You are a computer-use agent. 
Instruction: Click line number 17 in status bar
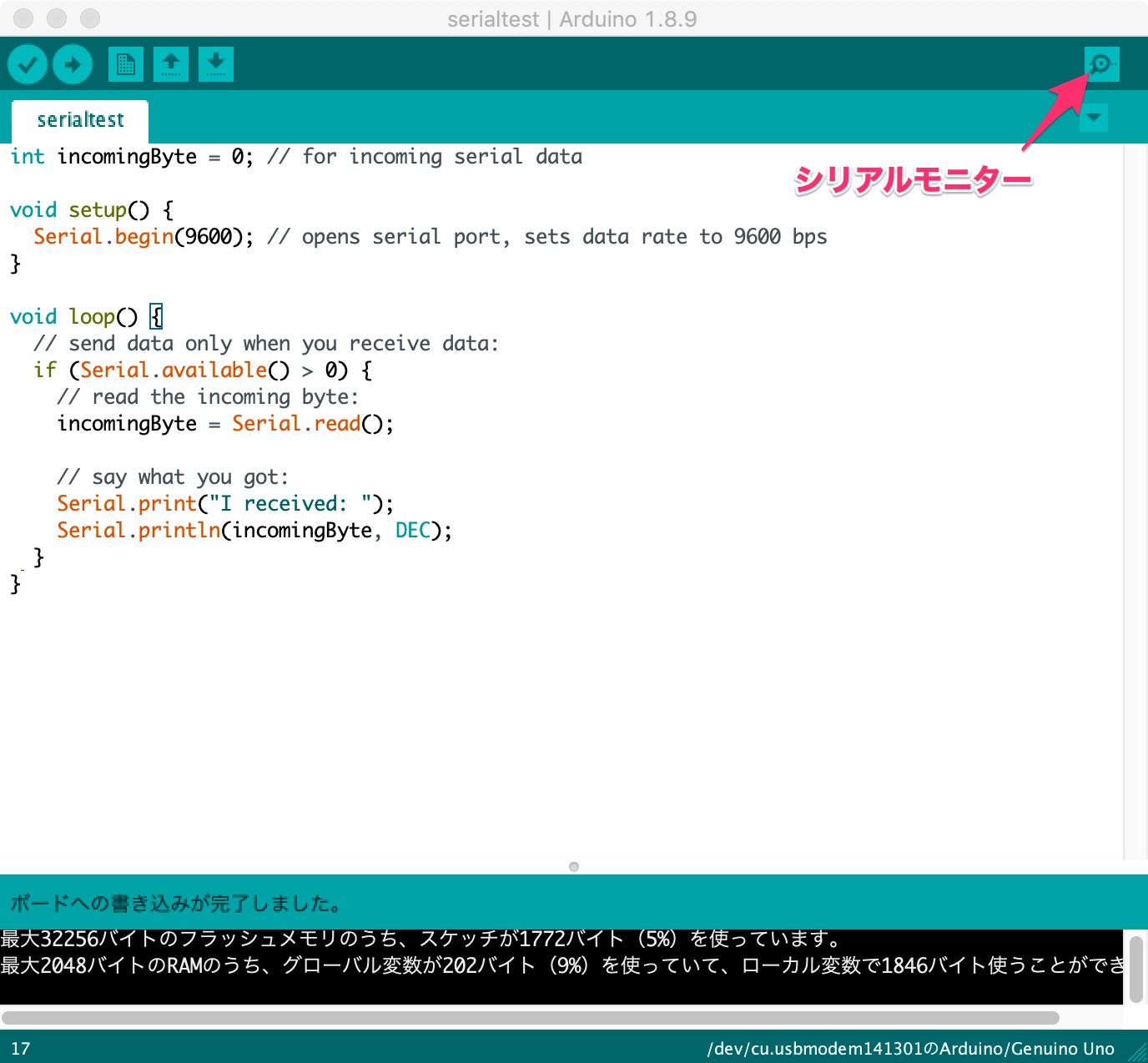21,1049
